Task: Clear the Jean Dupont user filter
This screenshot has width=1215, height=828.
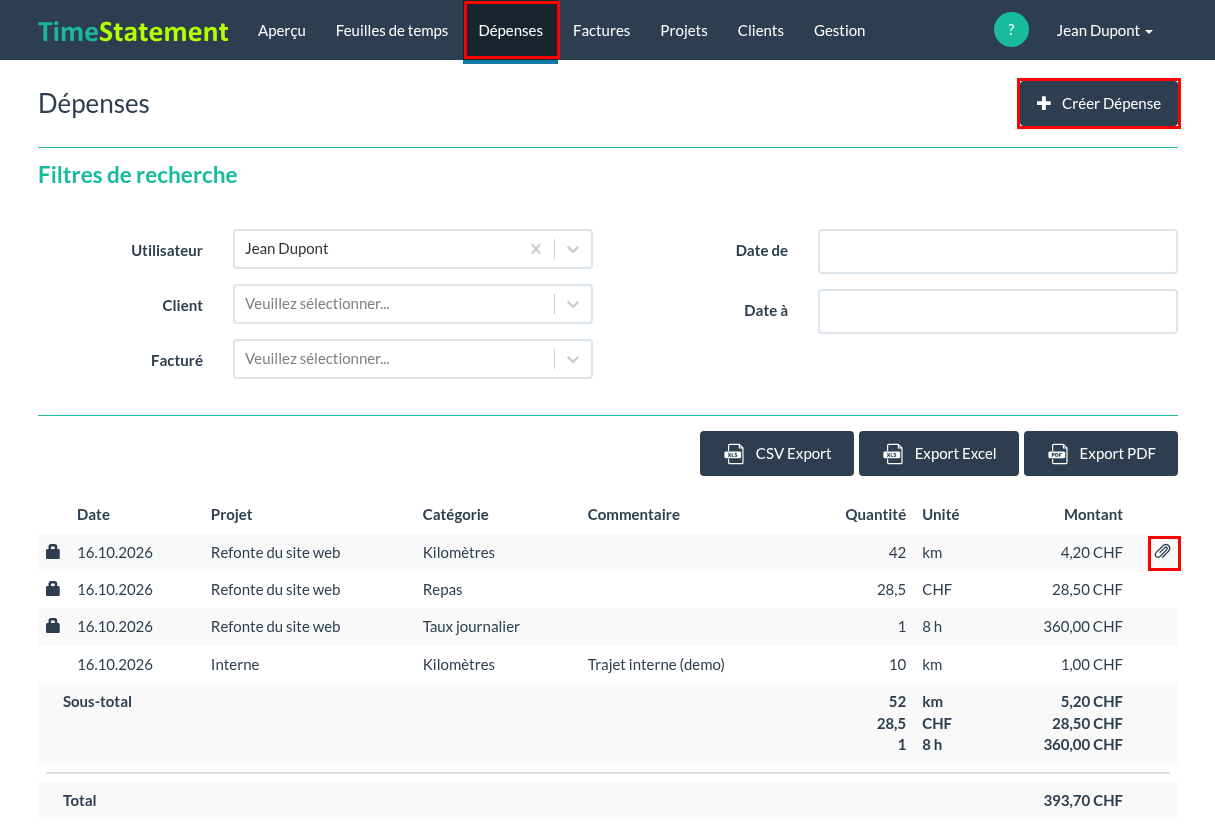Action: point(536,249)
